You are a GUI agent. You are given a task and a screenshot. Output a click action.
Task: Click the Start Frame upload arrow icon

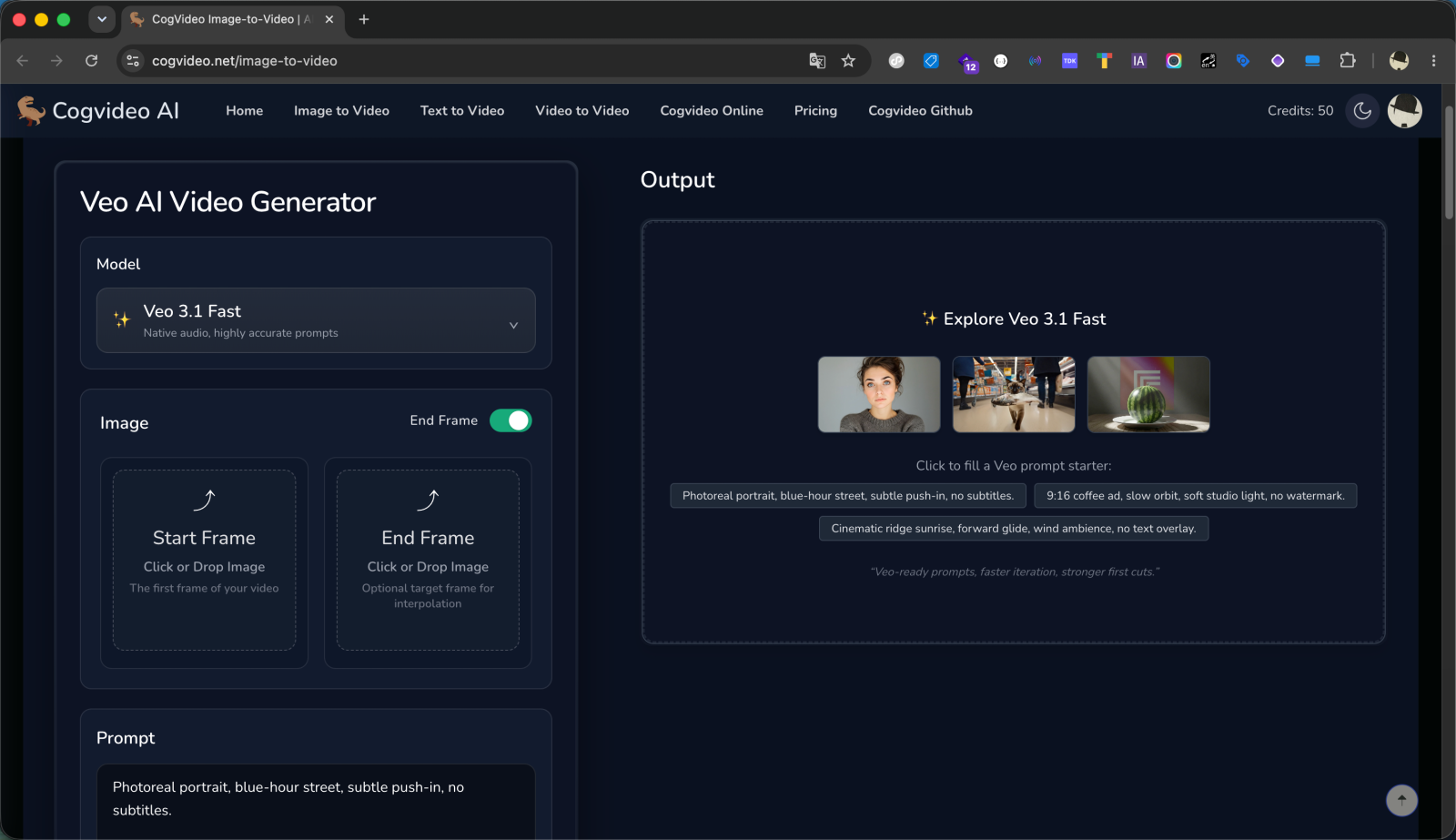204,500
